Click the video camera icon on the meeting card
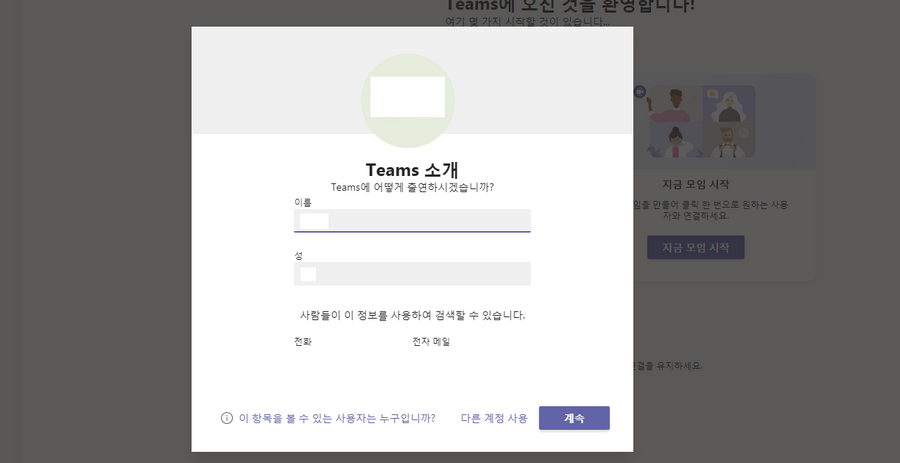Viewport: 900px width, 463px height. (640, 92)
